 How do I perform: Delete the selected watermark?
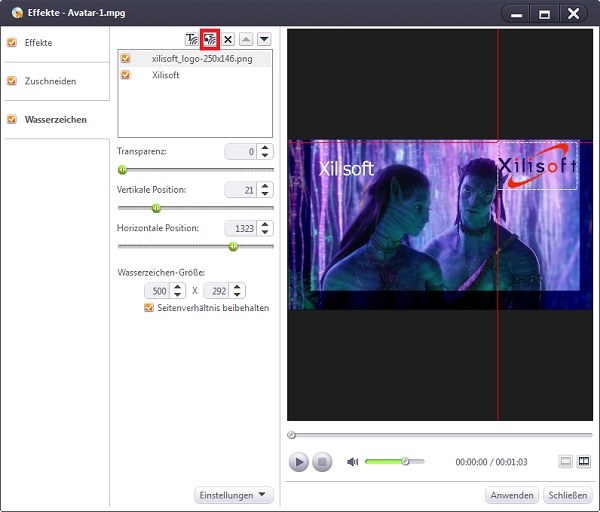pos(228,39)
